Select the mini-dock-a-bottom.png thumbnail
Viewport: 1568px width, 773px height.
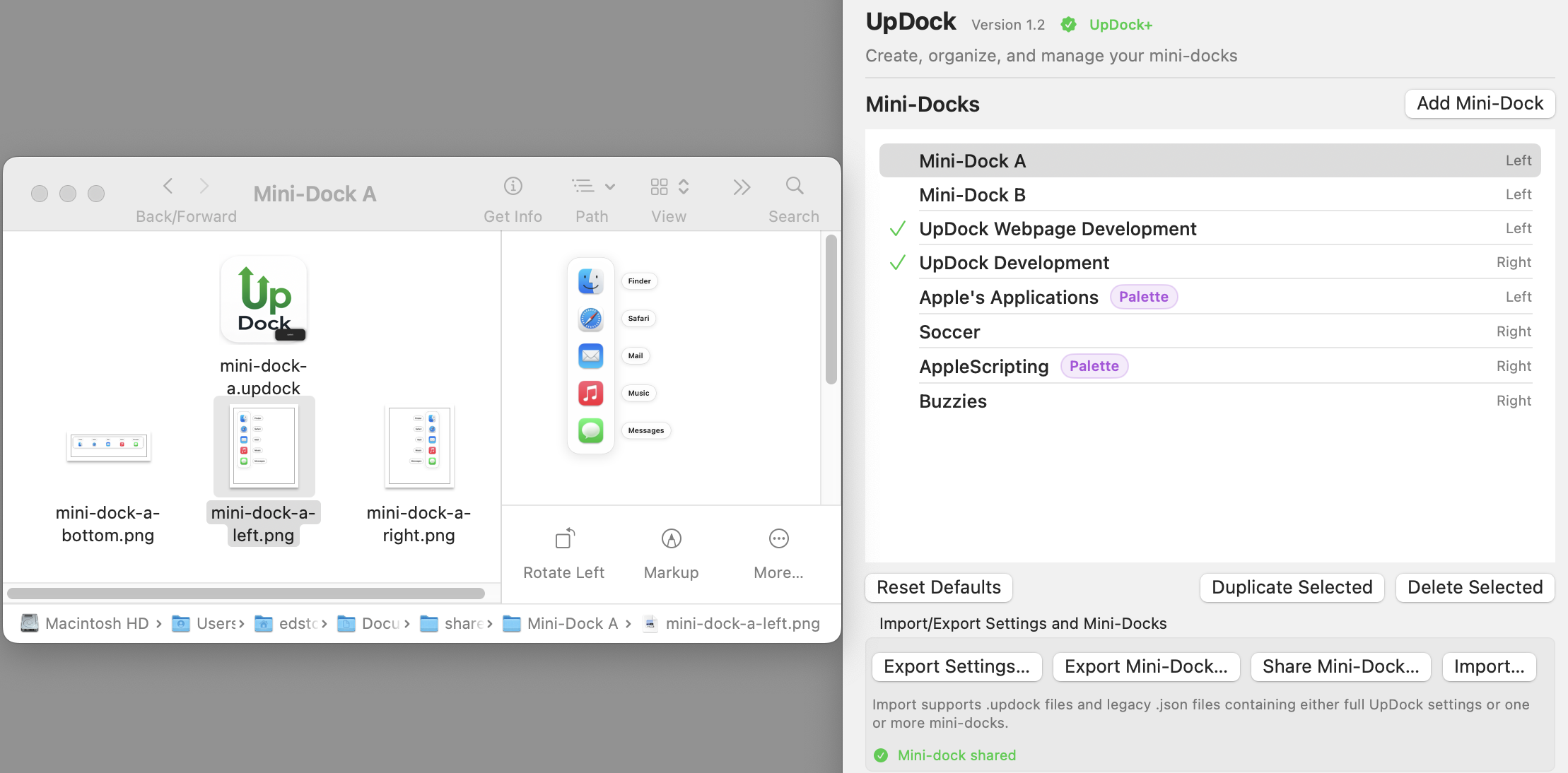pos(108,445)
